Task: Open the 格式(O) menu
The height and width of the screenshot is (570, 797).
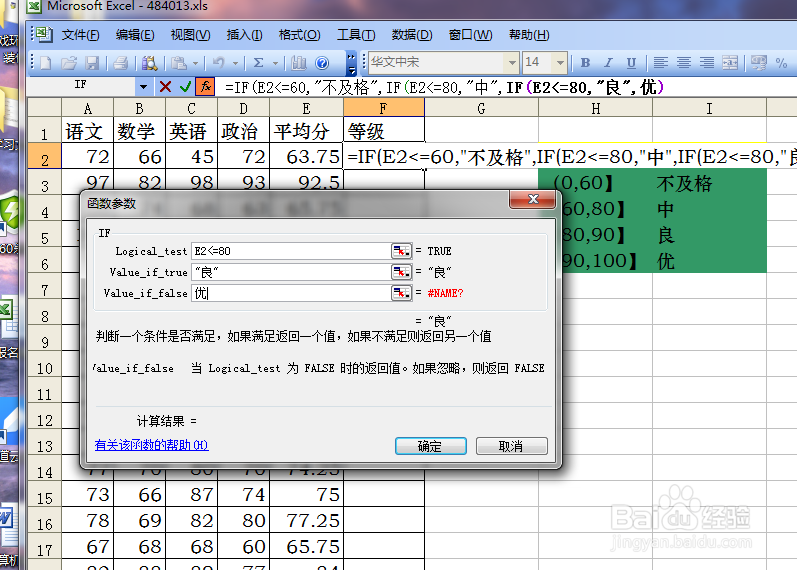Action: click(299, 35)
